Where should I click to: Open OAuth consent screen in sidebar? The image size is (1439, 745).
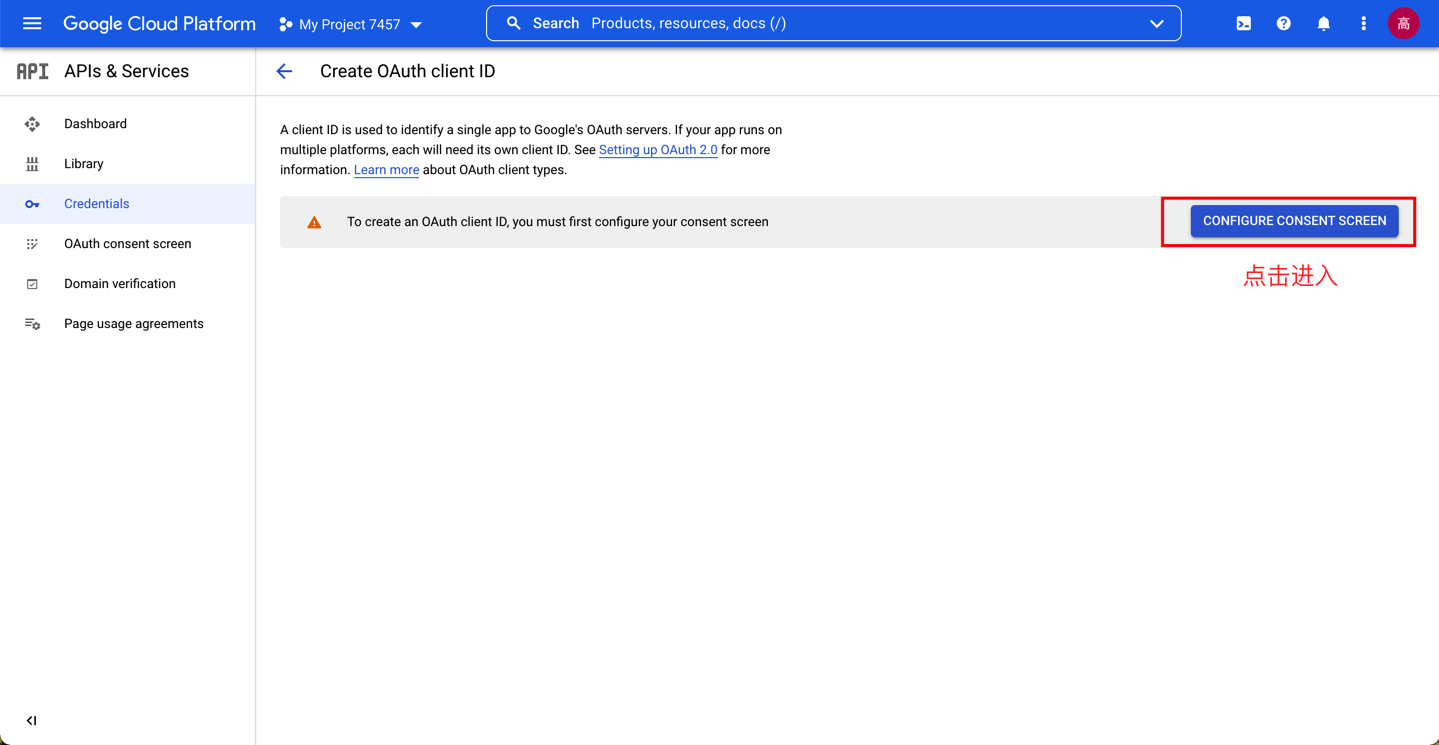click(x=128, y=244)
